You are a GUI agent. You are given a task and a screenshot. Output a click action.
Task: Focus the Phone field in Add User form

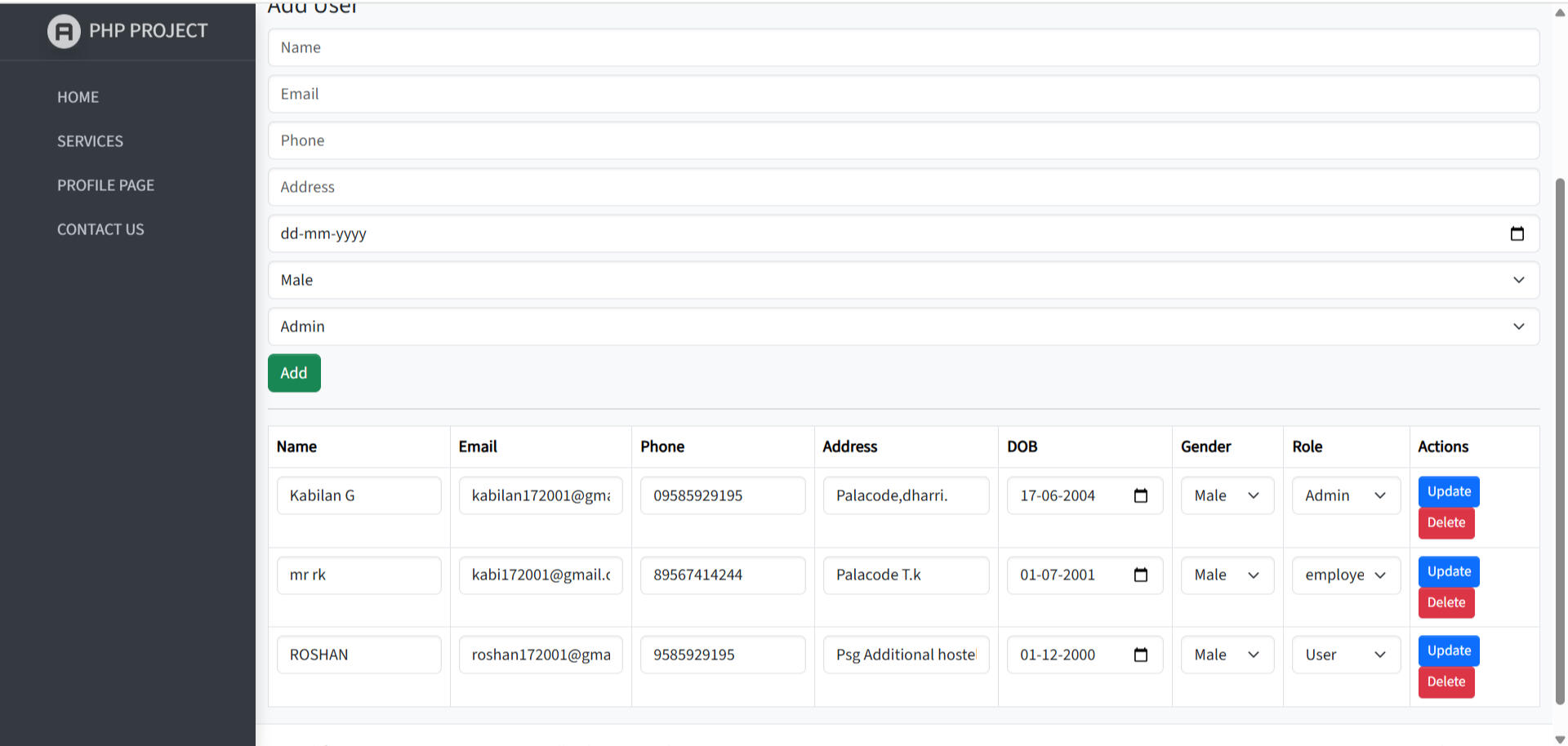pos(903,140)
